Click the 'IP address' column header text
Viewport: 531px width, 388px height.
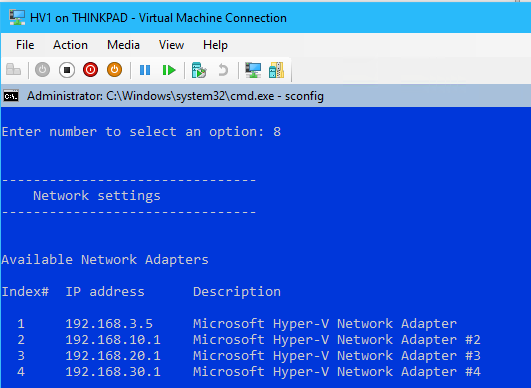click(x=105, y=292)
